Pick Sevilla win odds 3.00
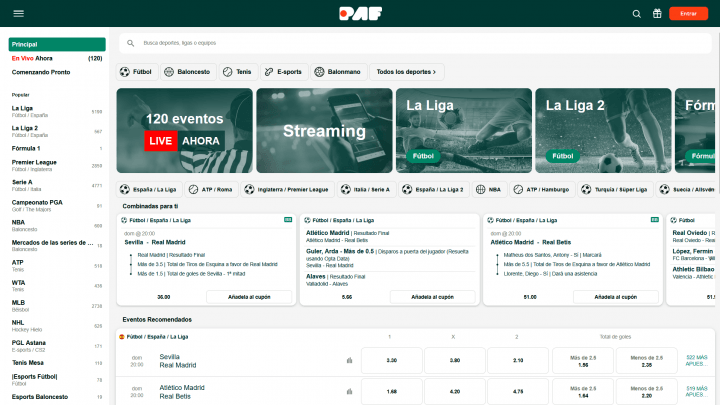This screenshot has height=405, width=720. point(392,360)
